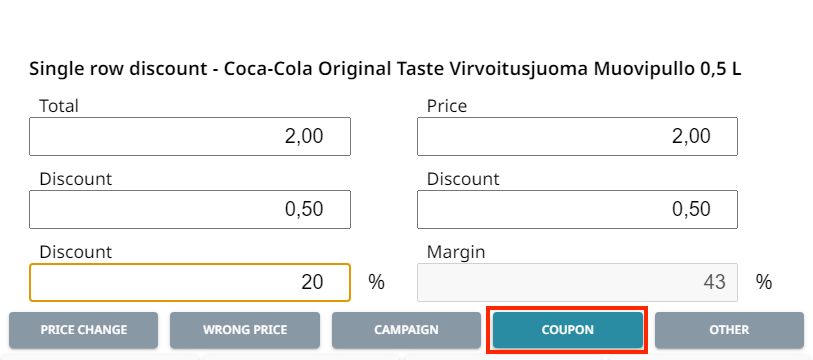Image resolution: width=813 pixels, height=360 pixels.
Task: Click the Total label text
Action: [59, 106]
